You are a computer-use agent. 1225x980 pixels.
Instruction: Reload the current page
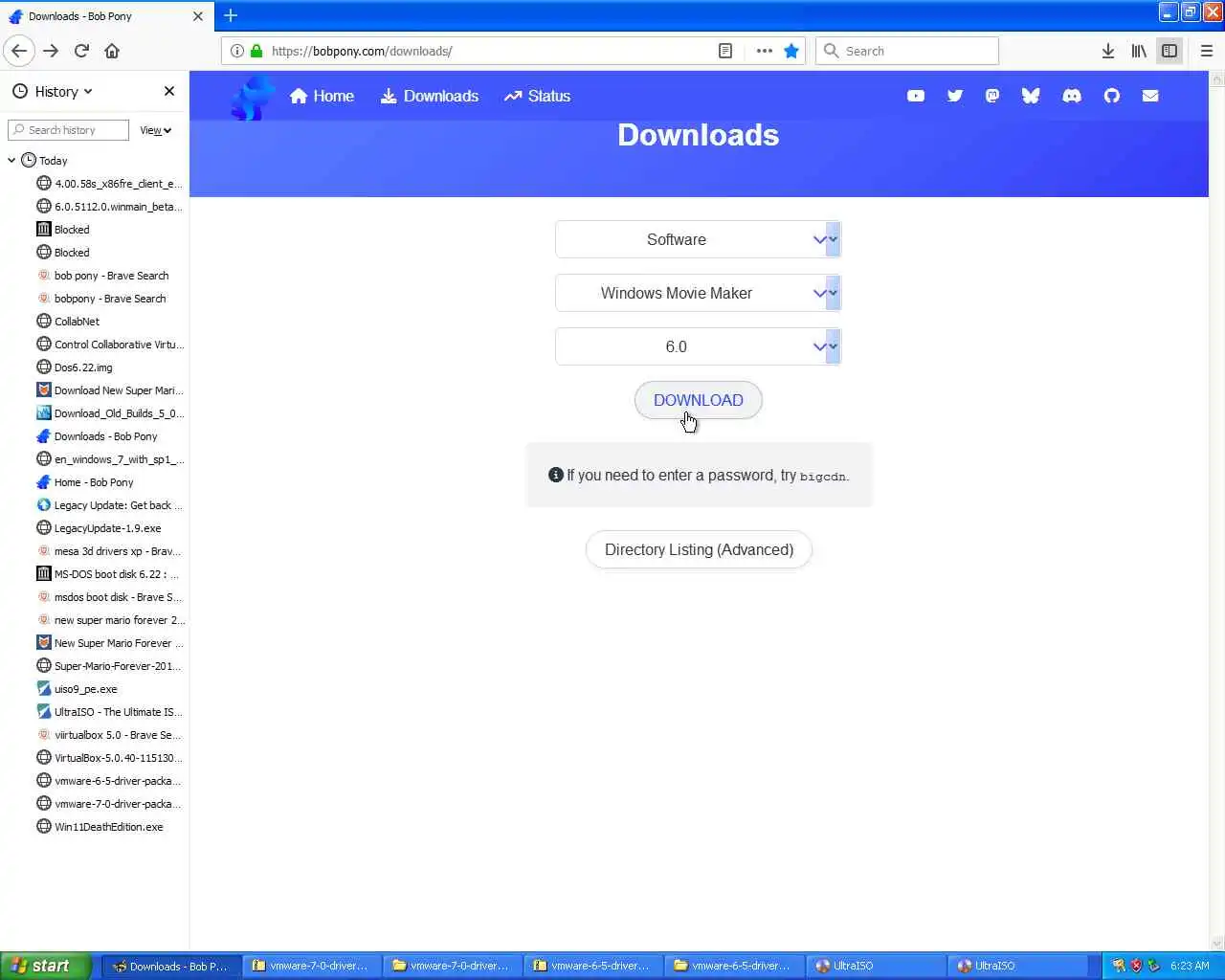(81, 51)
